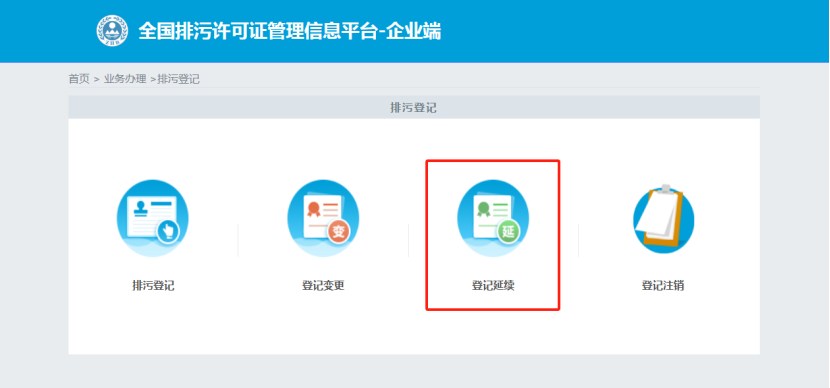
Task: Open the 登记变更 document icon
Action: pyautogui.click(x=323, y=218)
